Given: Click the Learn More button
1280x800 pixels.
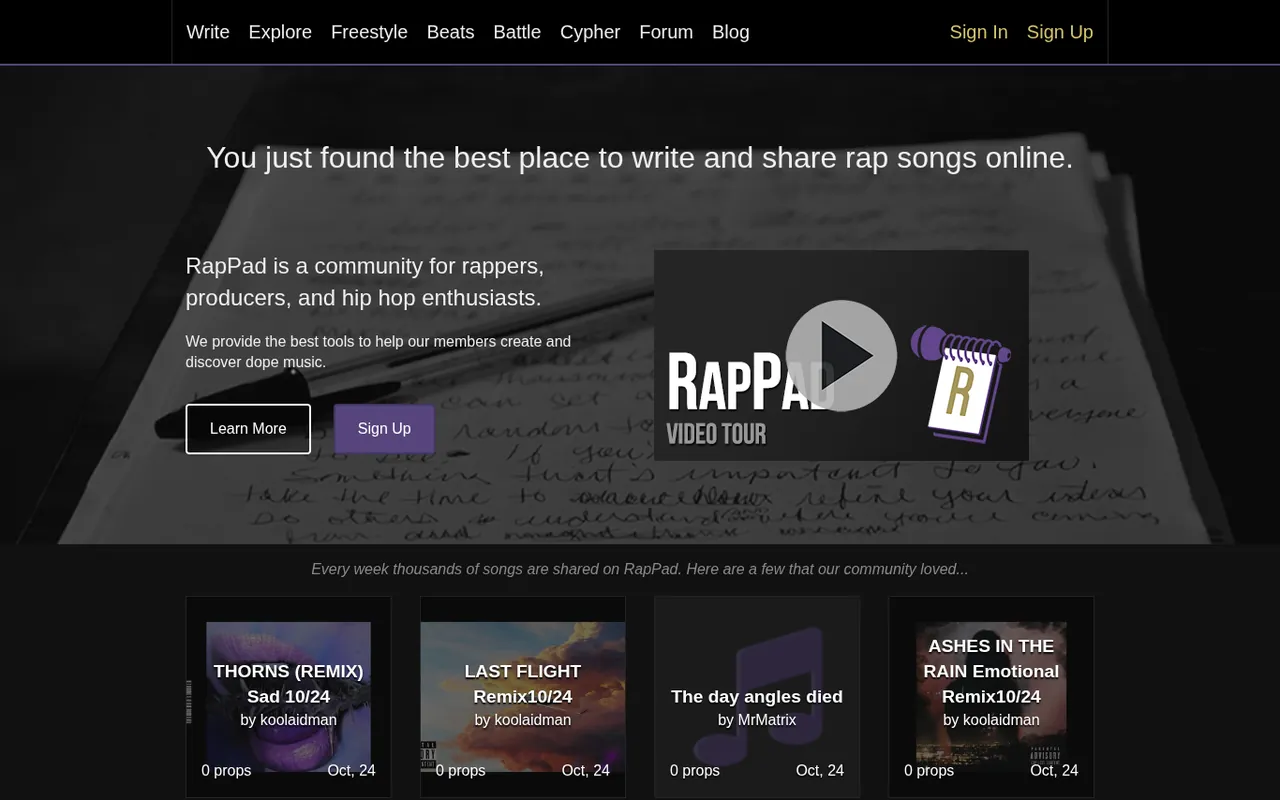Looking at the screenshot, I should (248, 429).
